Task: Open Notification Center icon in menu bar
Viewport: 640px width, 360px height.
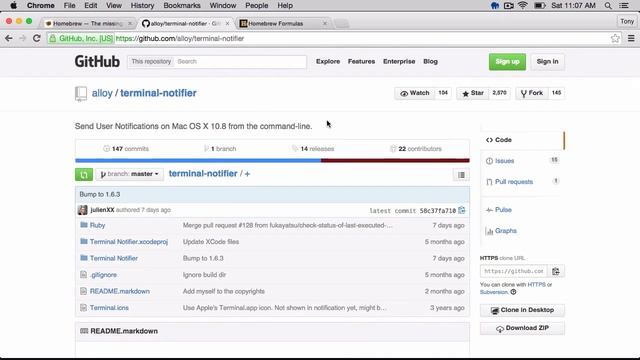Action: point(624,6)
